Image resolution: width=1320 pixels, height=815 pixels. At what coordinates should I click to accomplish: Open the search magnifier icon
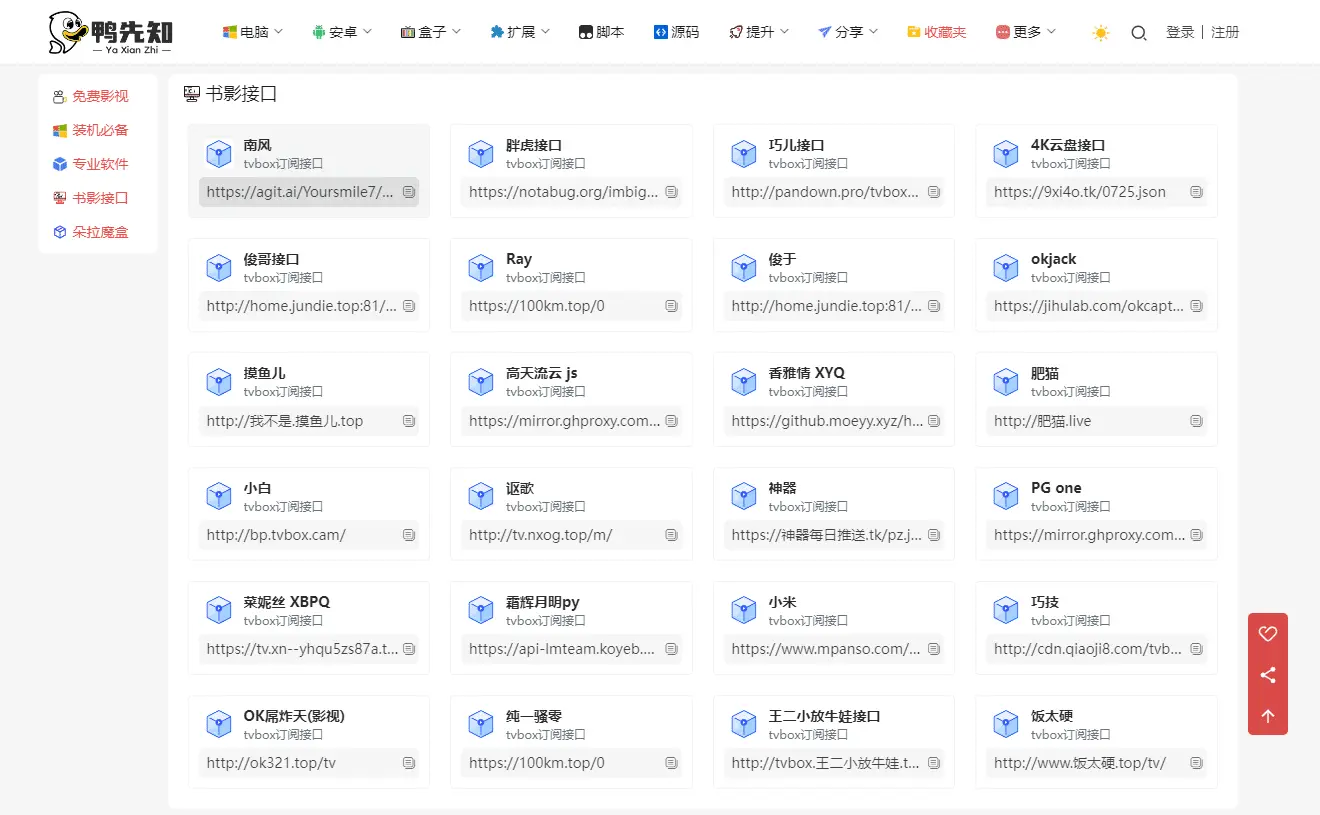pos(1139,33)
